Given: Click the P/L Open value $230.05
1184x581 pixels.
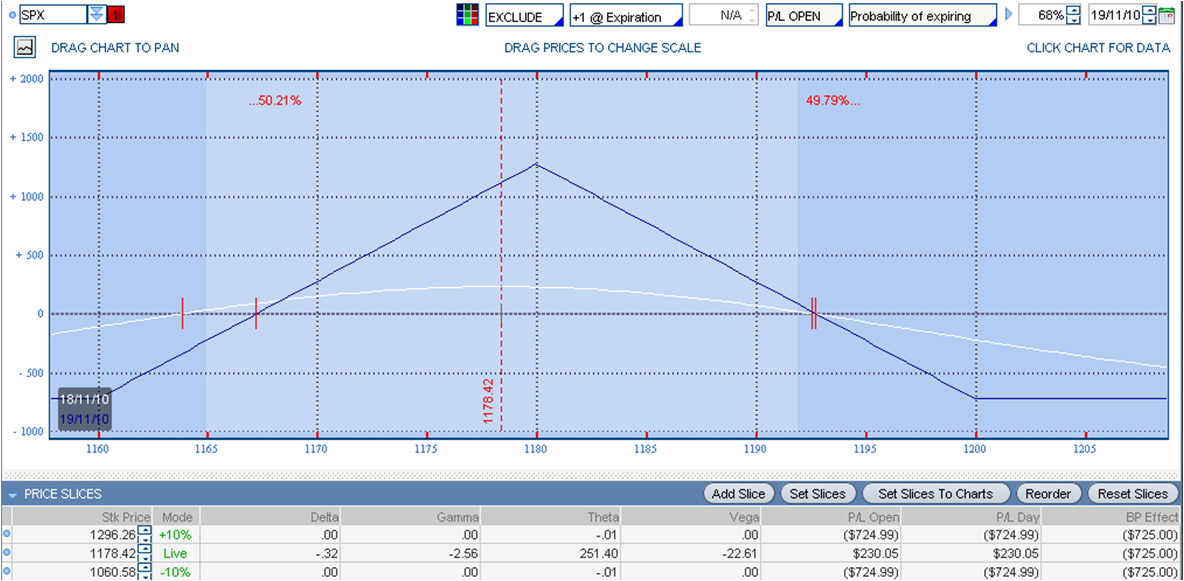Looking at the screenshot, I should point(877,554).
